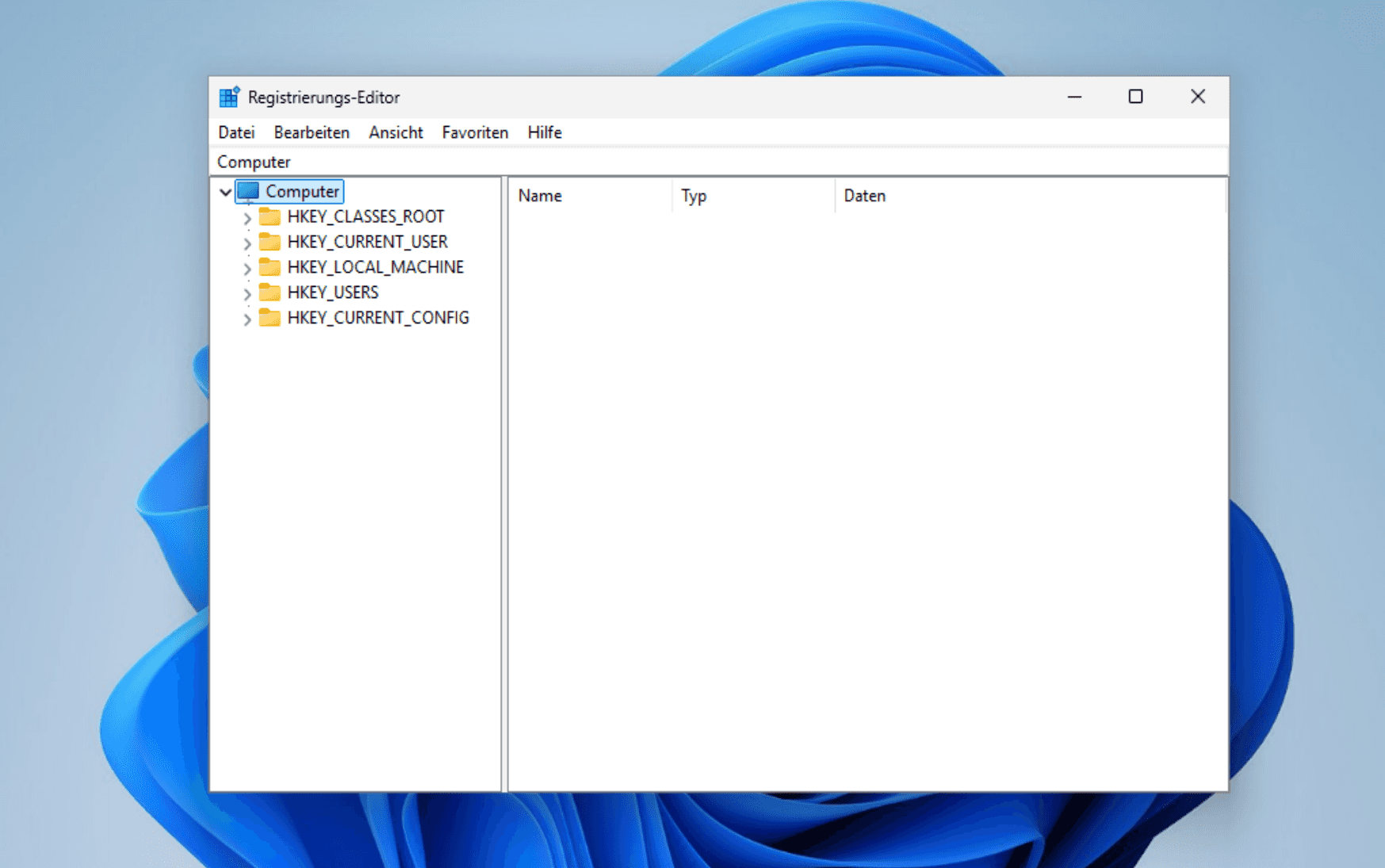Sort values by the Daten column header
Viewport: 1385px width, 868px height.
(1030, 196)
